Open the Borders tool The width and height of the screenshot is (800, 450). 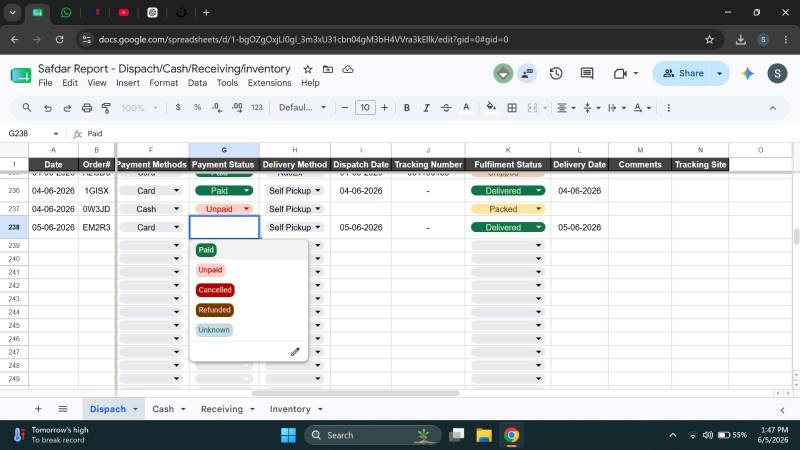pyautogui.click(x=512, y=108)
